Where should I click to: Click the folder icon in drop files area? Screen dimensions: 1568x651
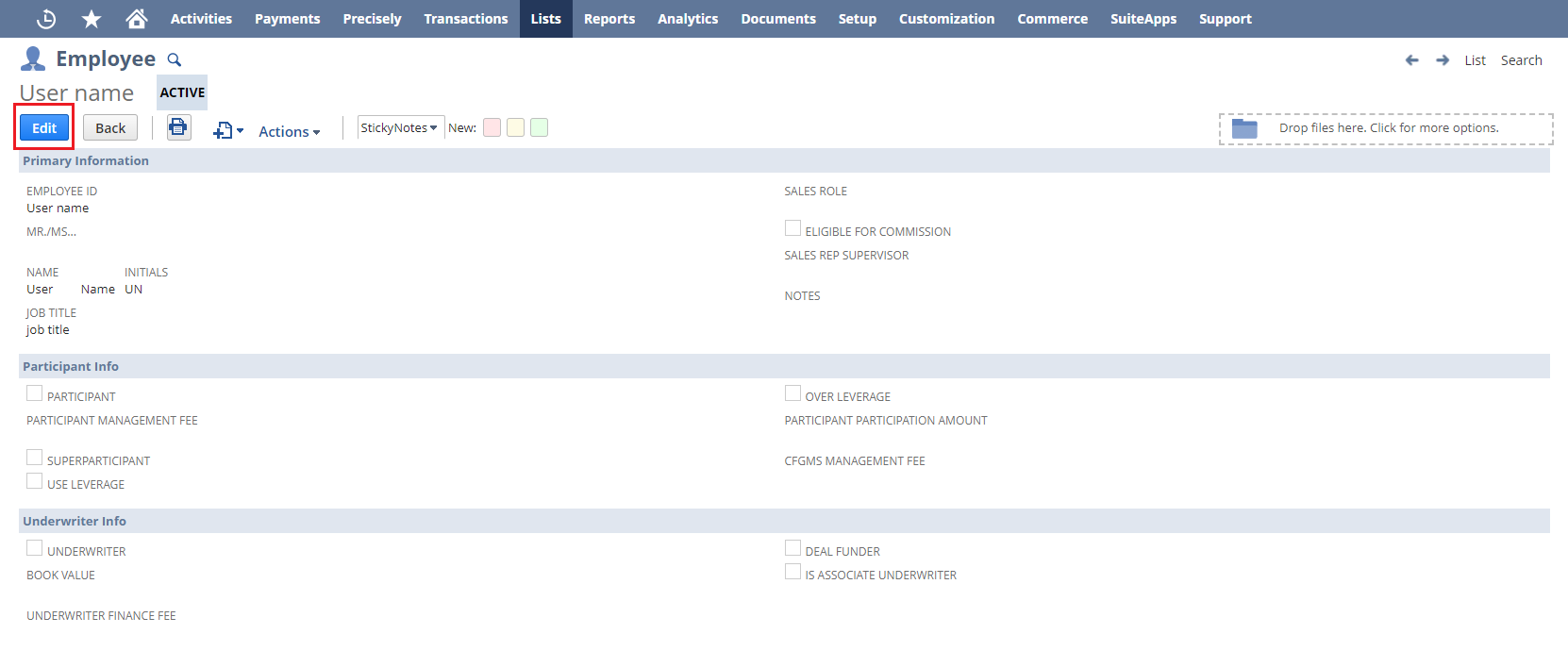(x=1244, y=129)
